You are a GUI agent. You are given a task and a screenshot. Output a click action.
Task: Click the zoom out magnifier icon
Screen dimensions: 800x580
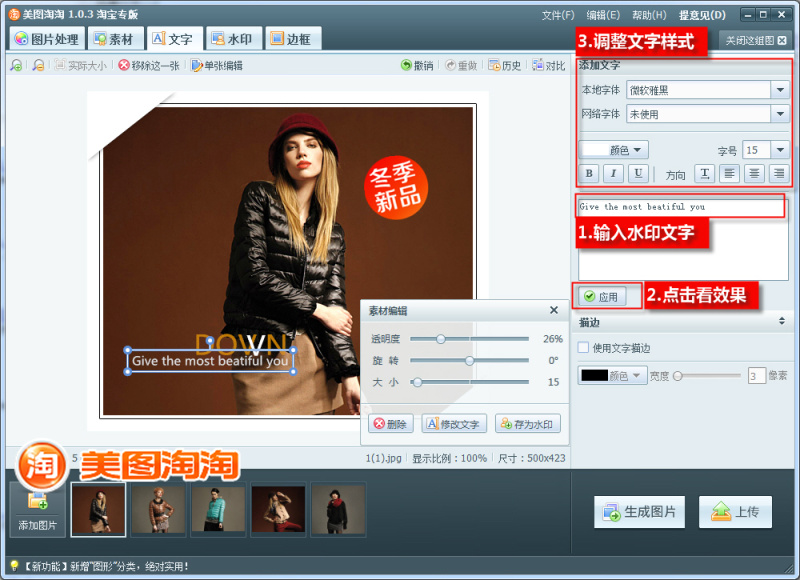(38, 65)
